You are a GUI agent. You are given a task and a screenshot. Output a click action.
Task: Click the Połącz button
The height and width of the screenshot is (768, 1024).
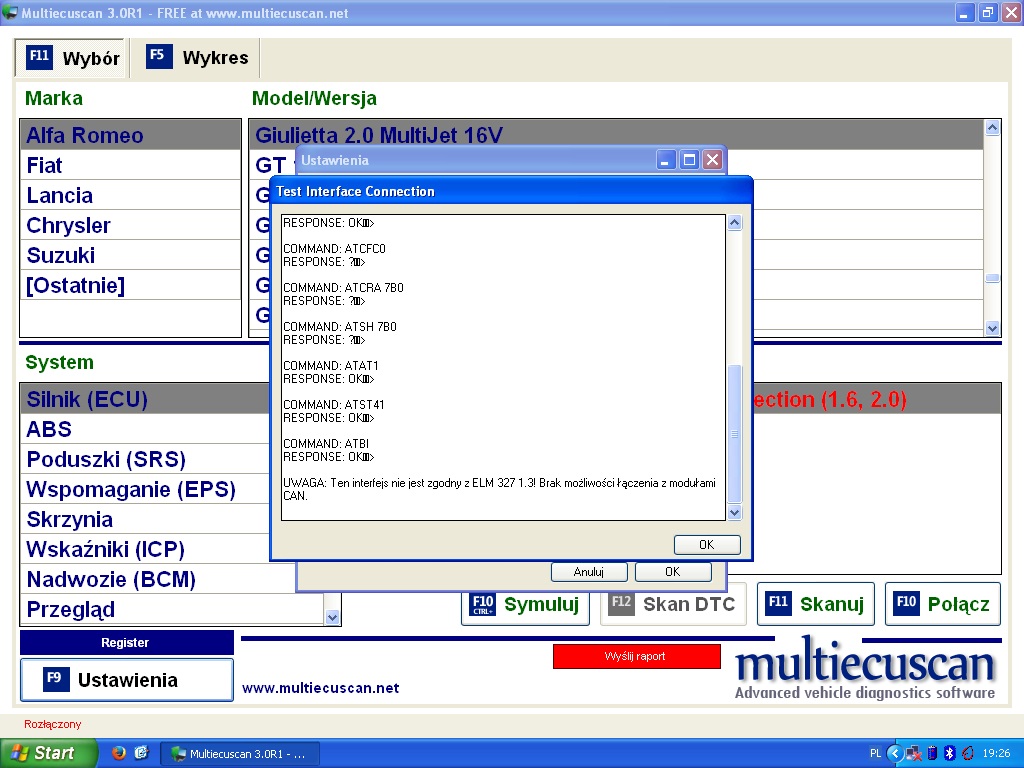[x=943, y=604]
